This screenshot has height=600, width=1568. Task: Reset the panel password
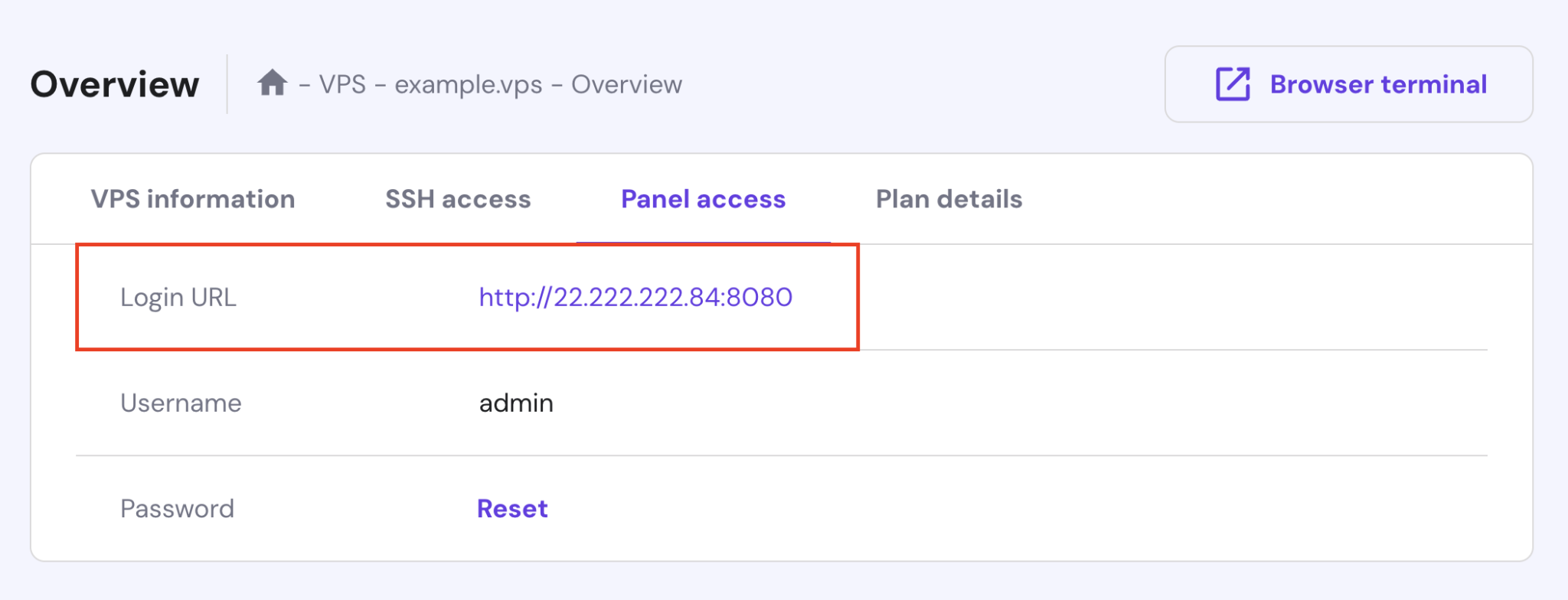point(511,507)
